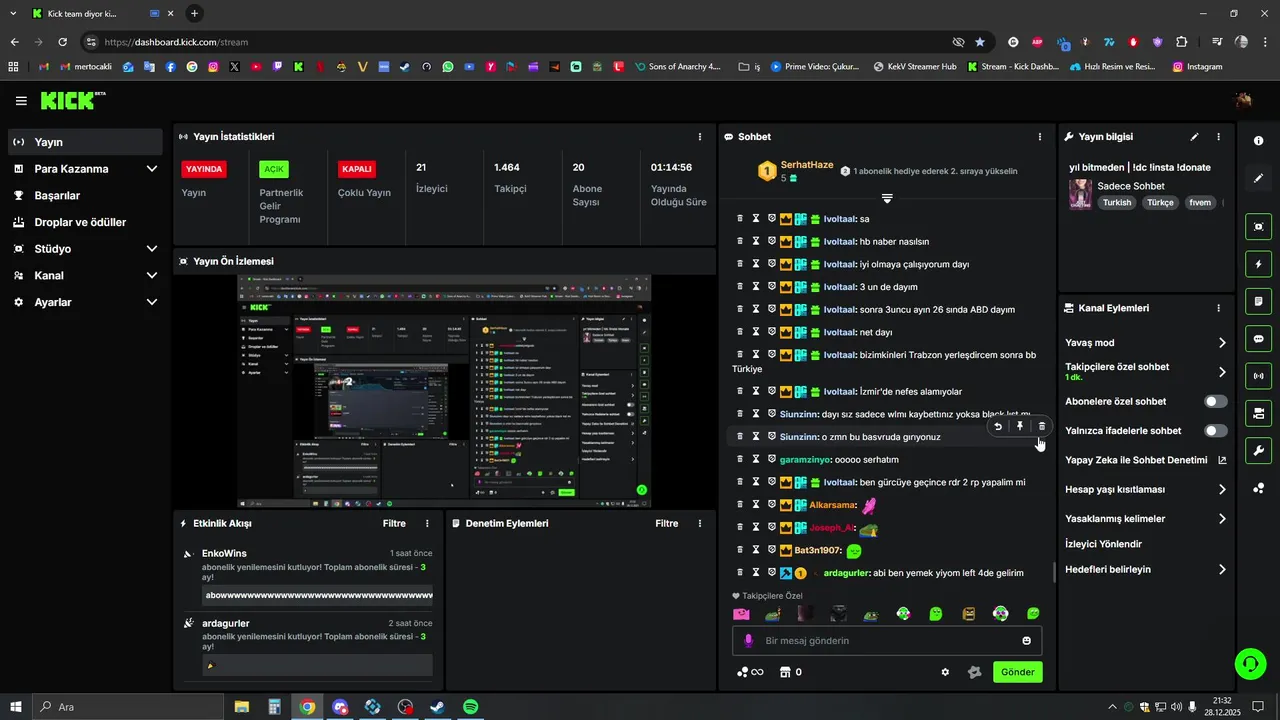Open Steam from the Windows taskbar
1280x720 pixels.
click(x=437, y=707)
